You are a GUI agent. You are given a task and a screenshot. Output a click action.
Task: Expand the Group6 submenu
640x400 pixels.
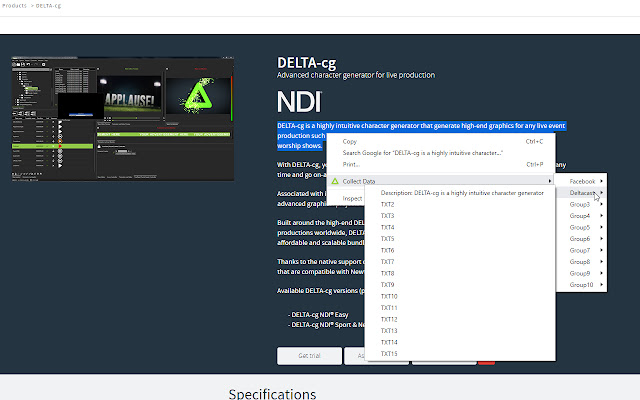tap(582, 238)
